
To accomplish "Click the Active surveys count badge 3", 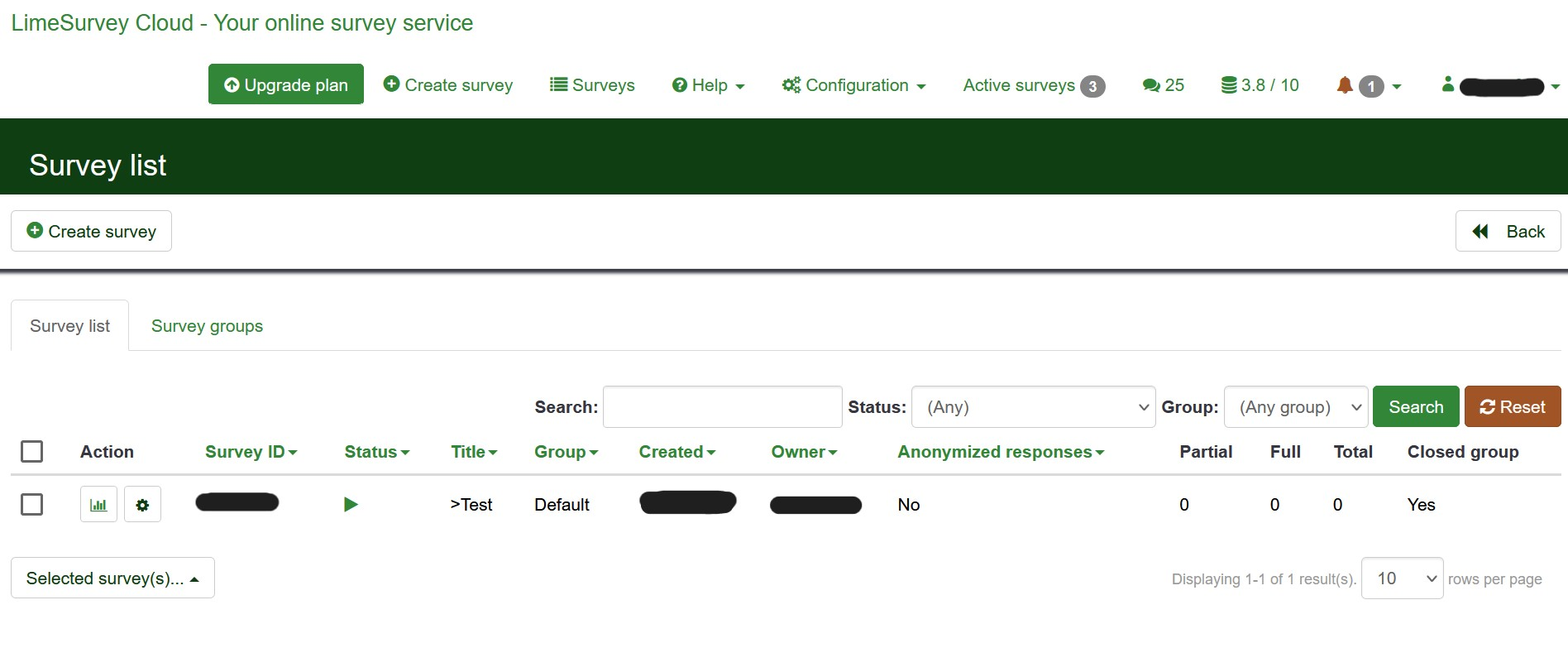I will coord(1092,86).
